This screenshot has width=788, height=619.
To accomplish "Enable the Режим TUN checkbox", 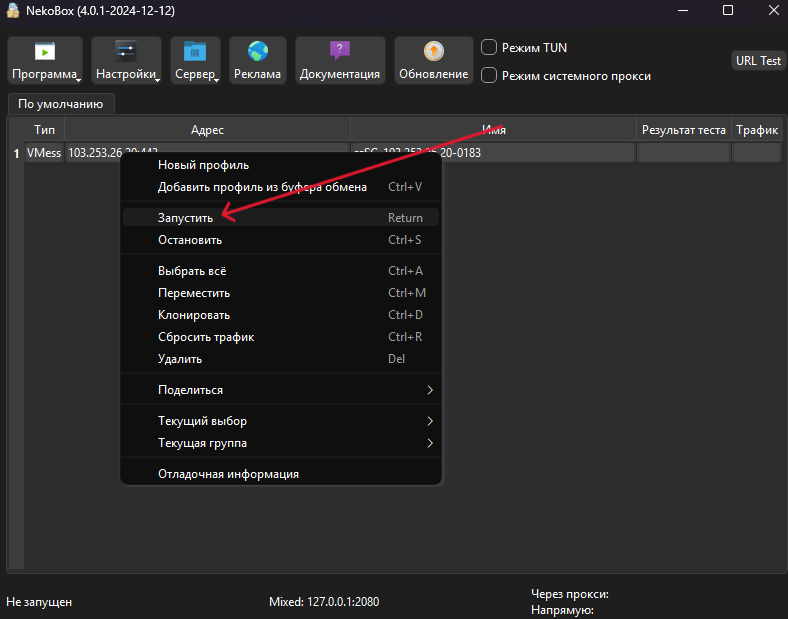I will (488, 48).
